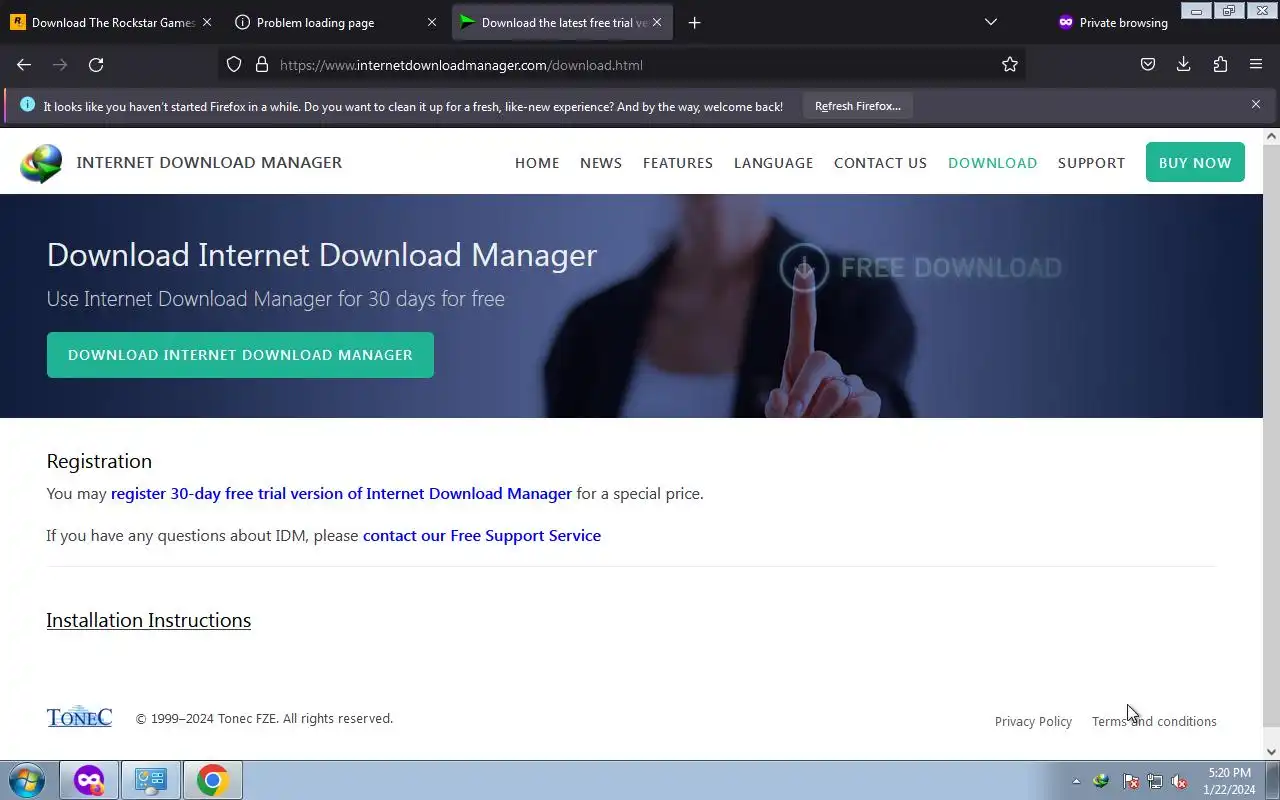Viewport: 1280px width, 800px height.
Task: Open the HOME menu item
Action: (x=537, y=163)
